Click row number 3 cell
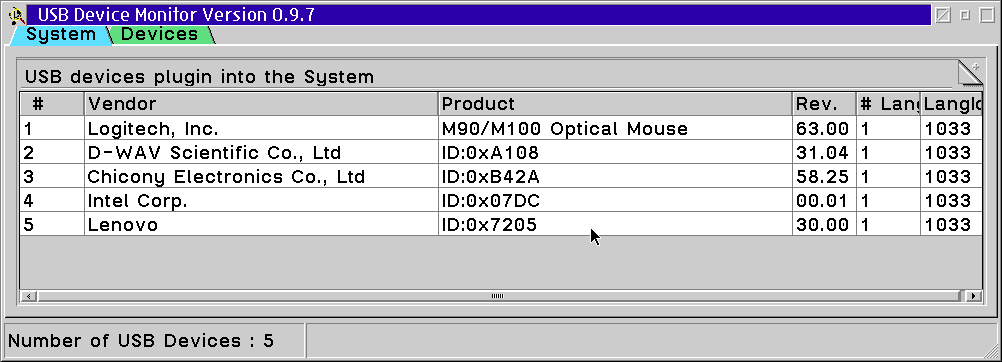The image size is (1002, 362). point(52,176)
